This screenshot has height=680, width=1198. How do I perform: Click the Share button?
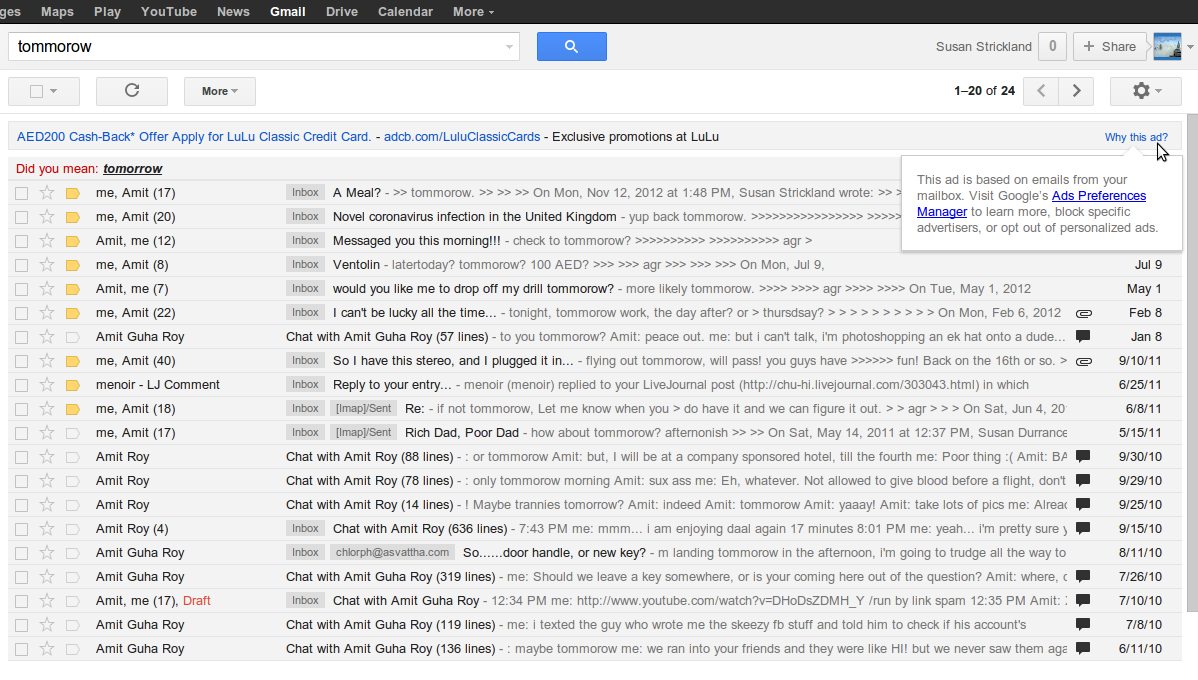[1109, 47]
